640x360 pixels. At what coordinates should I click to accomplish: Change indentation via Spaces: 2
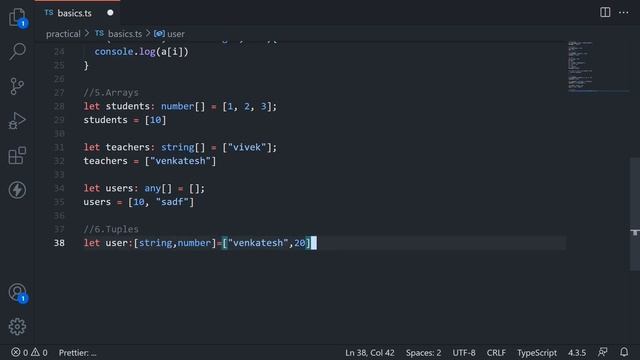coord(423,353)
